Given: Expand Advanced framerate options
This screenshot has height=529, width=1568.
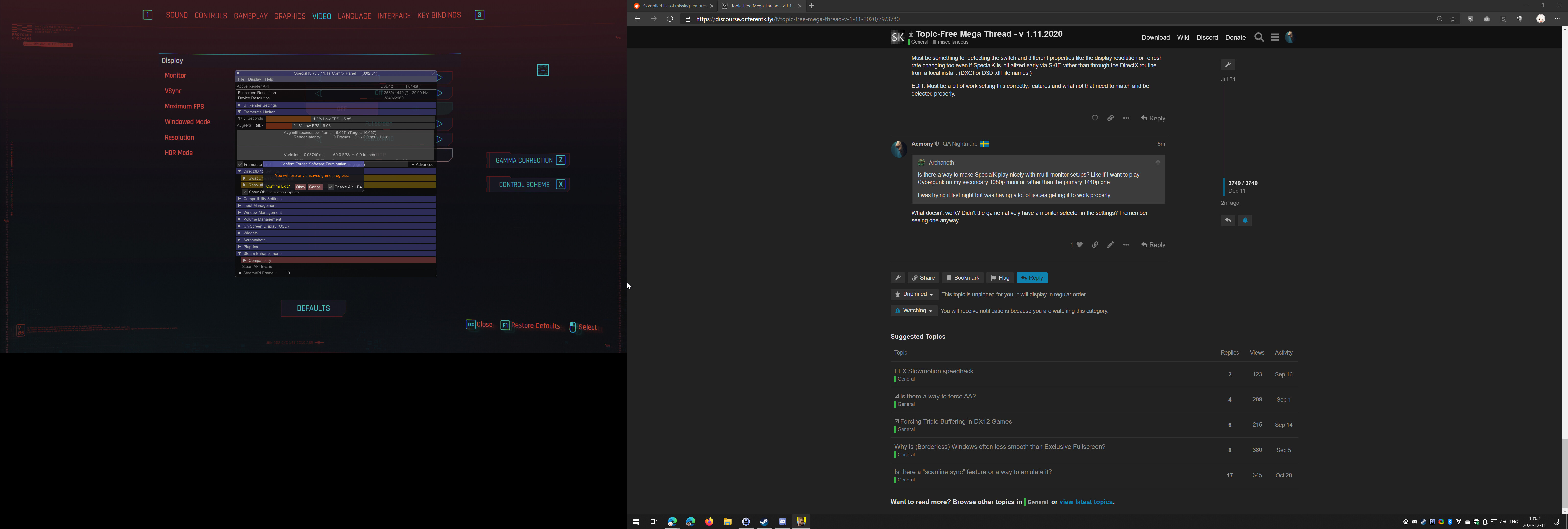Looking at the screenshot, I should [422, 164].
